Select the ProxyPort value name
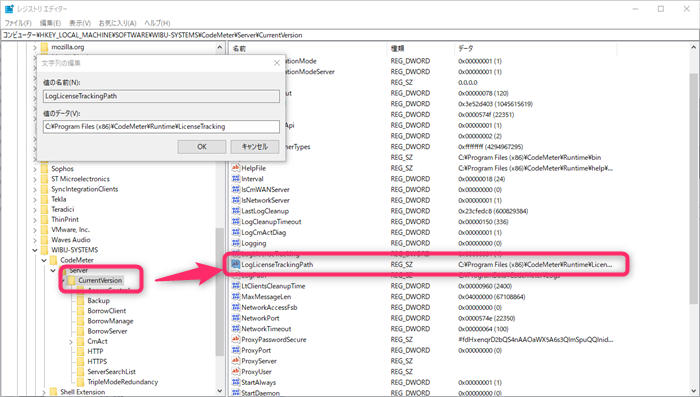This screenshot has height=397, width=700. [x=256, y=350]
